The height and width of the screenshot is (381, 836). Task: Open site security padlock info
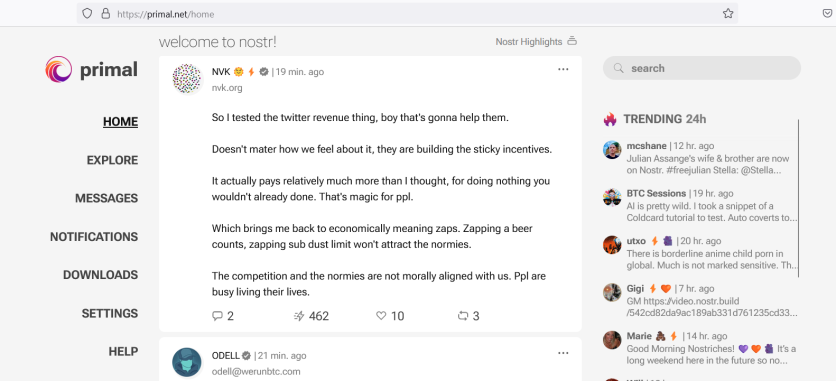point(106,14)
